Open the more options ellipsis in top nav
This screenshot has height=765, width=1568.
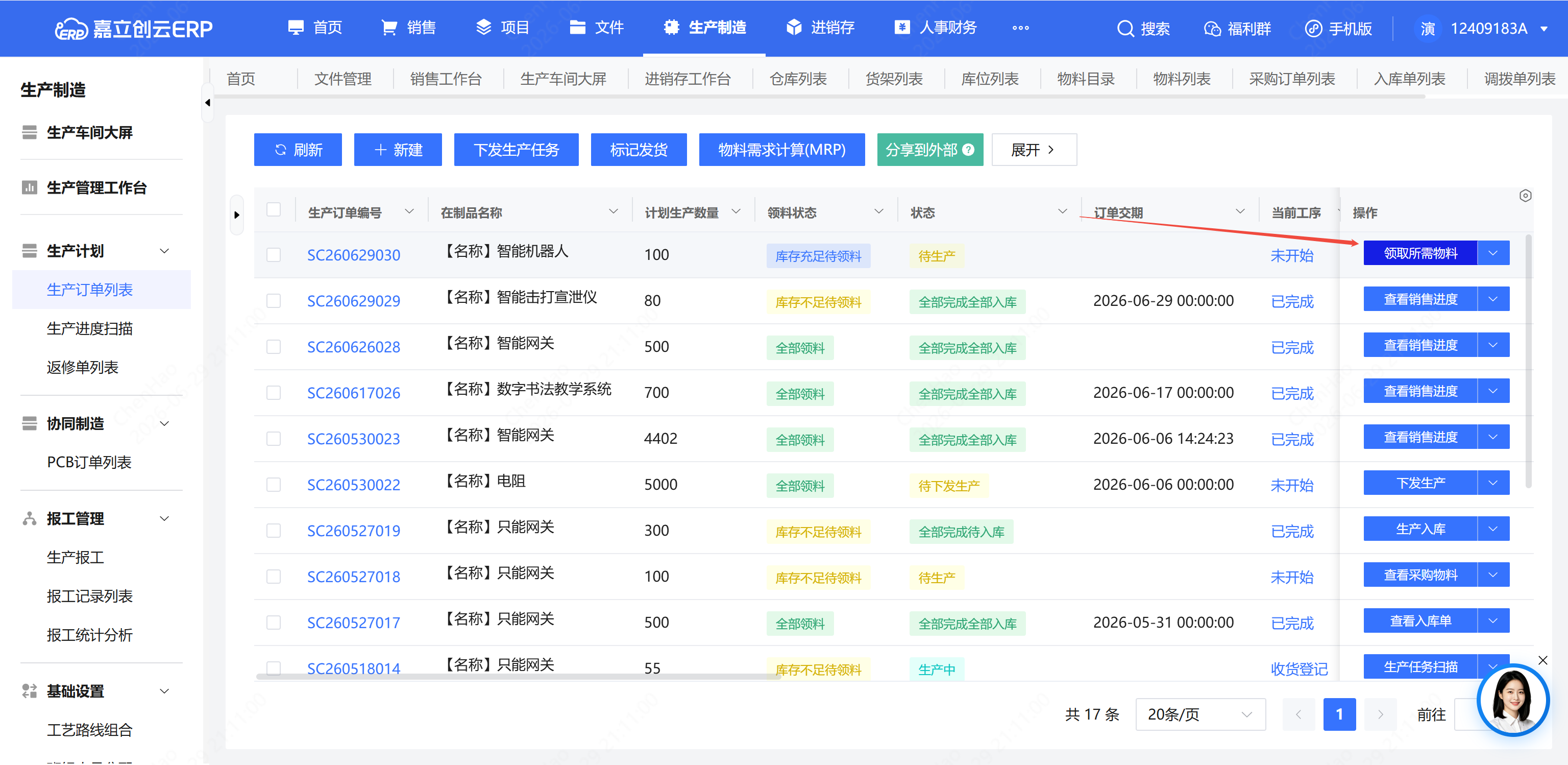tap(1021, 28)
